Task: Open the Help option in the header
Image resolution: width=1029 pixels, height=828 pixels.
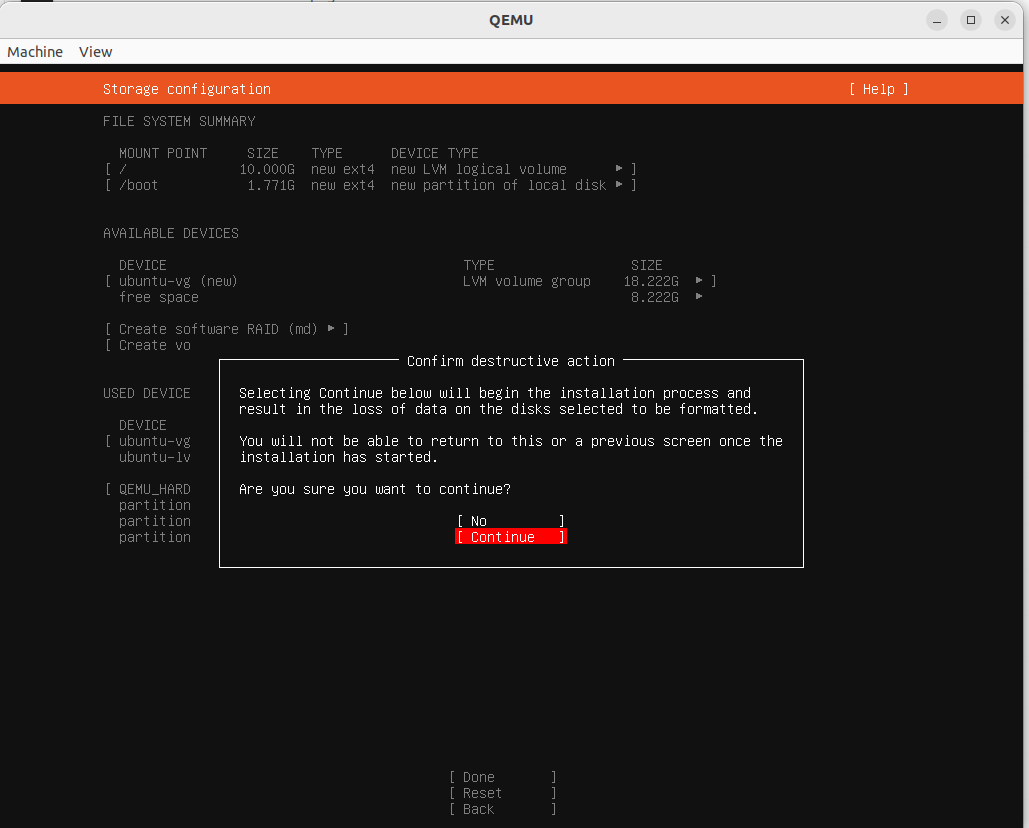Action: (x=878, y=89)
